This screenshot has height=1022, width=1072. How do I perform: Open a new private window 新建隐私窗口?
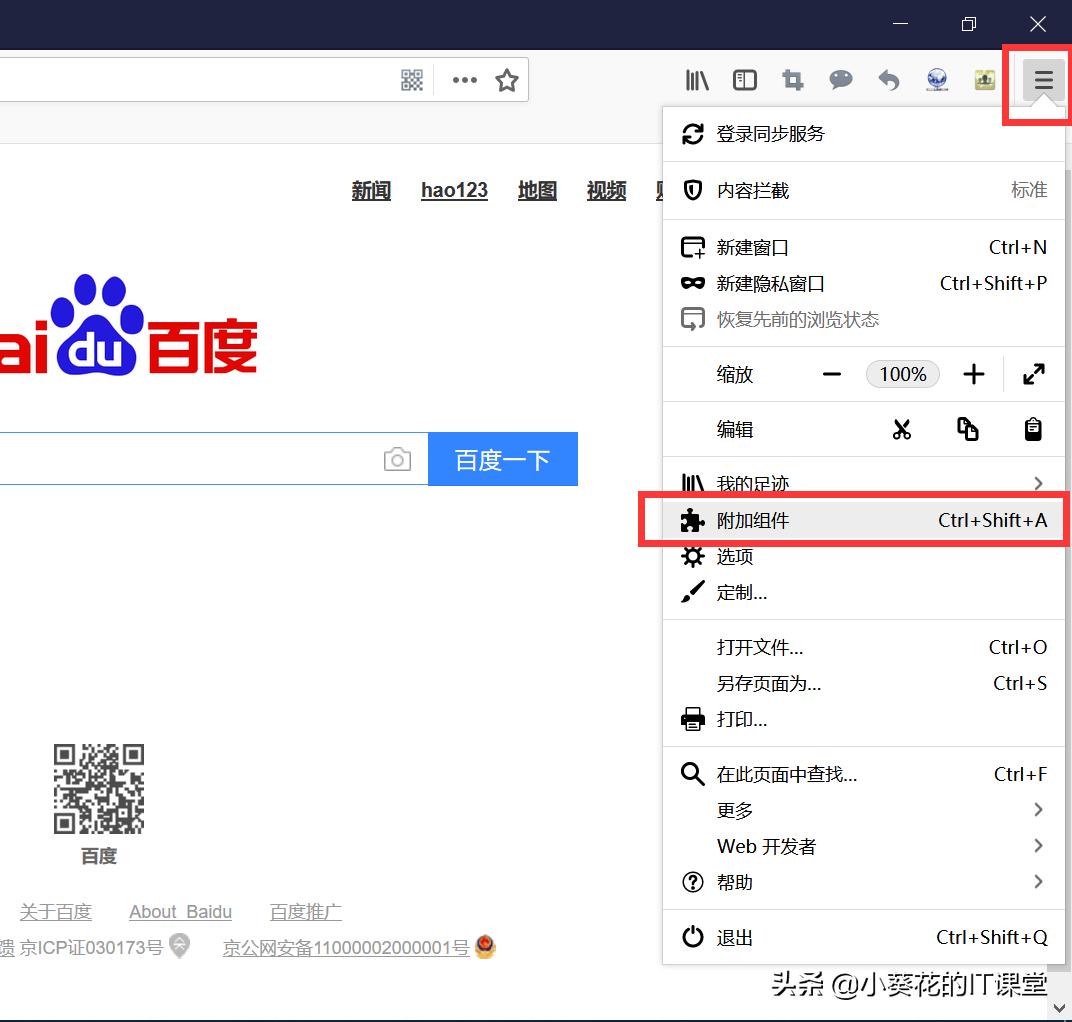pos(770,283)
